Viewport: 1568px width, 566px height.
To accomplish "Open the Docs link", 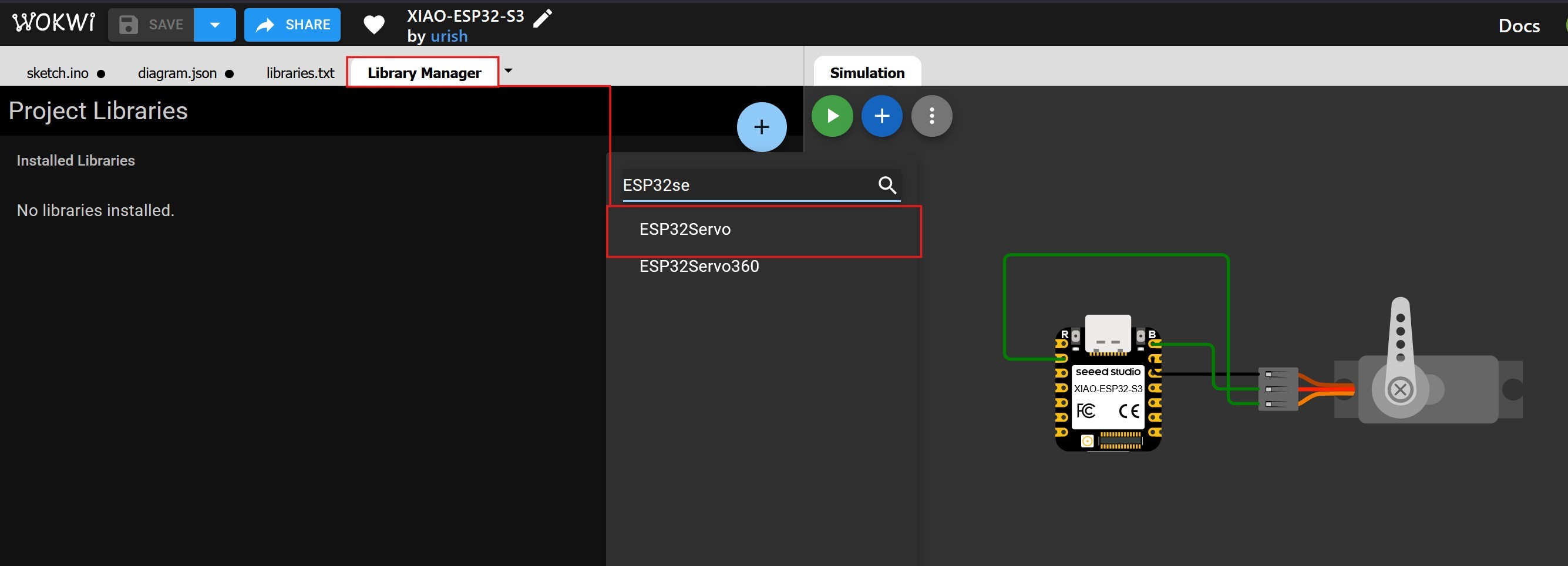I will [1519, 26].
